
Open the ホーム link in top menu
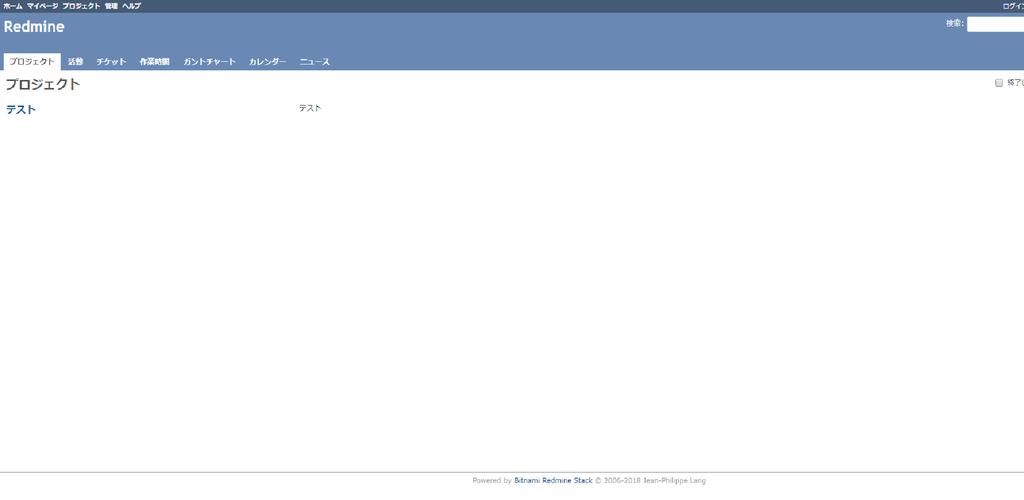point(13,6)
